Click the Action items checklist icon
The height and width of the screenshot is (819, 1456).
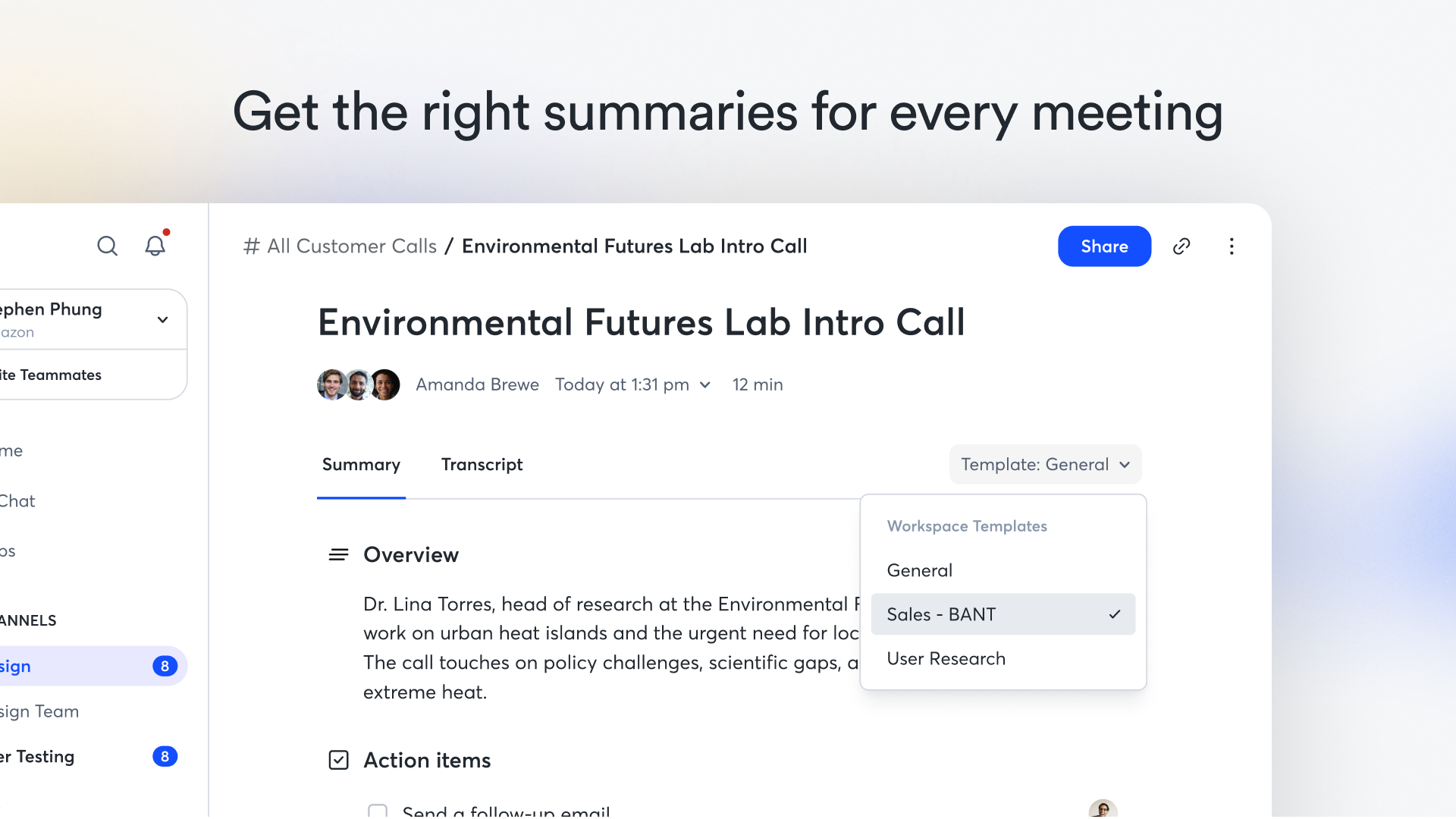[338, 759]
